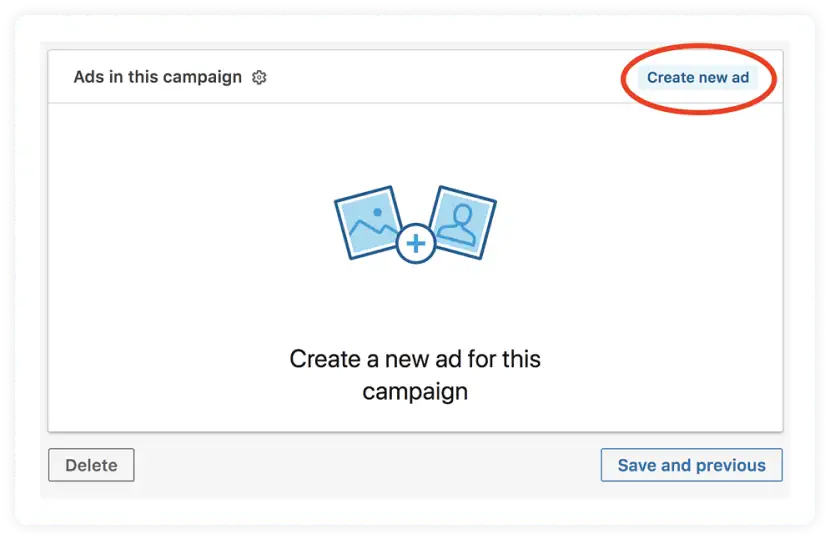Click the Ads in this campaign heading
Screen dimensions: 830x540
(158, 77)
